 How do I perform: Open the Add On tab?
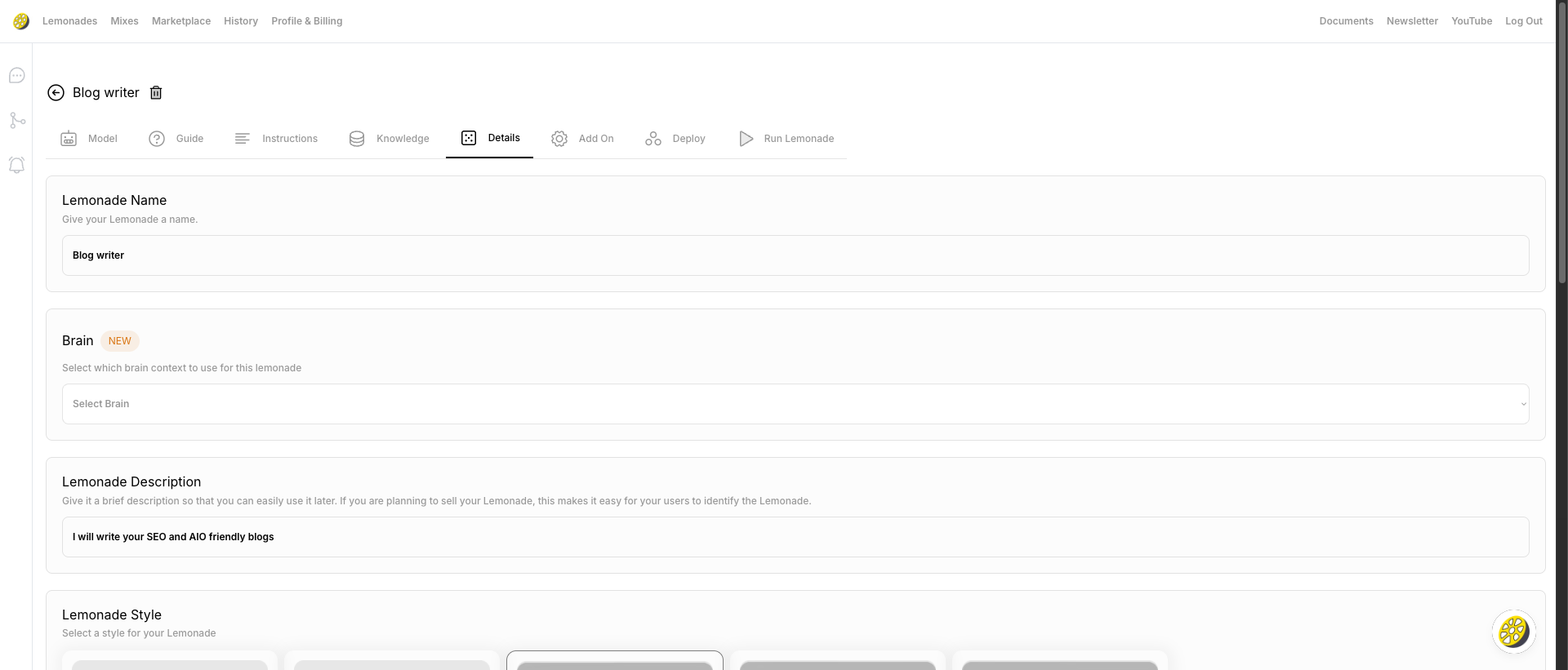(582, 139)
